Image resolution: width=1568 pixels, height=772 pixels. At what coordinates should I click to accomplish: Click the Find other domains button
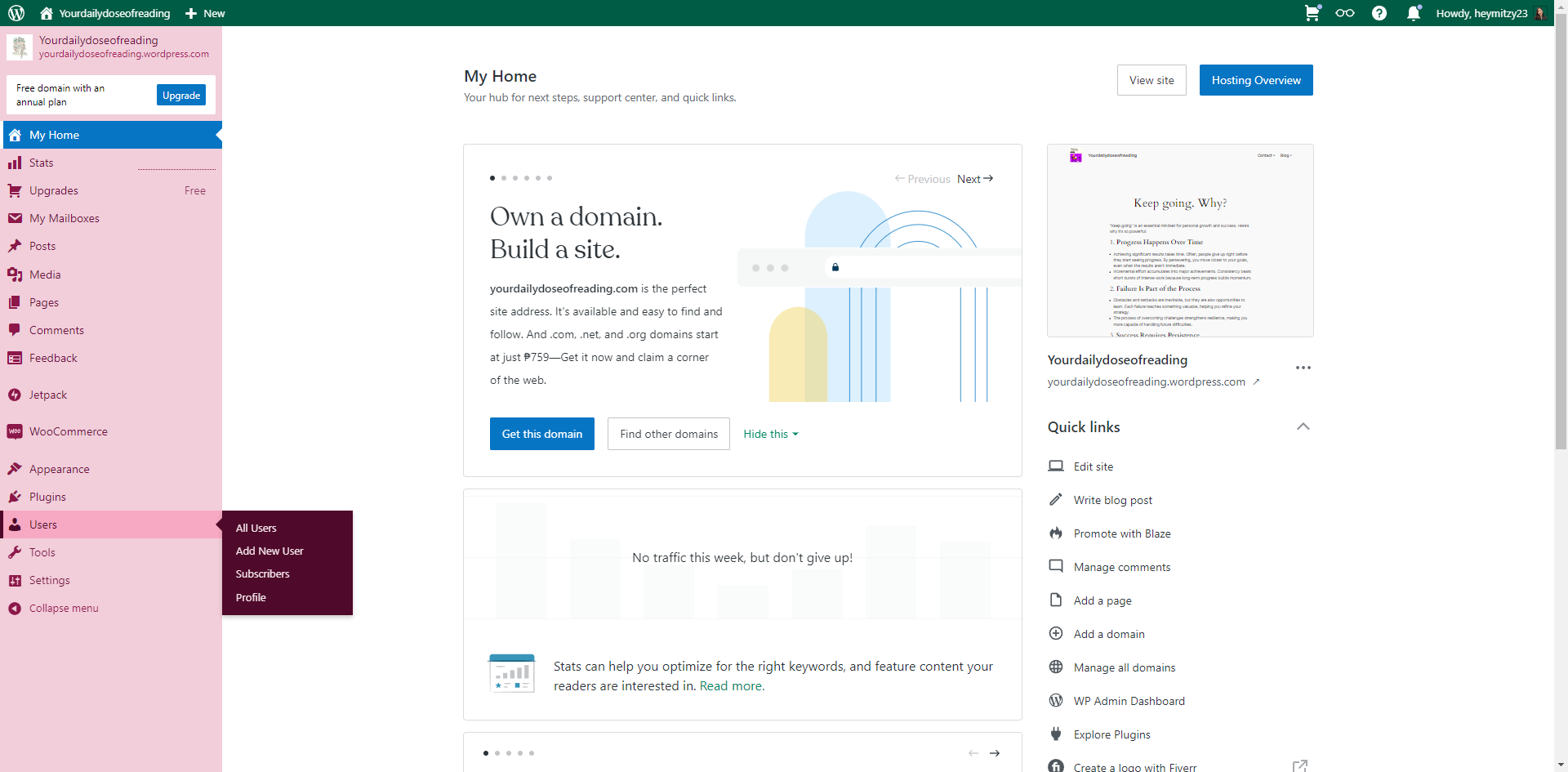point(669,434)
